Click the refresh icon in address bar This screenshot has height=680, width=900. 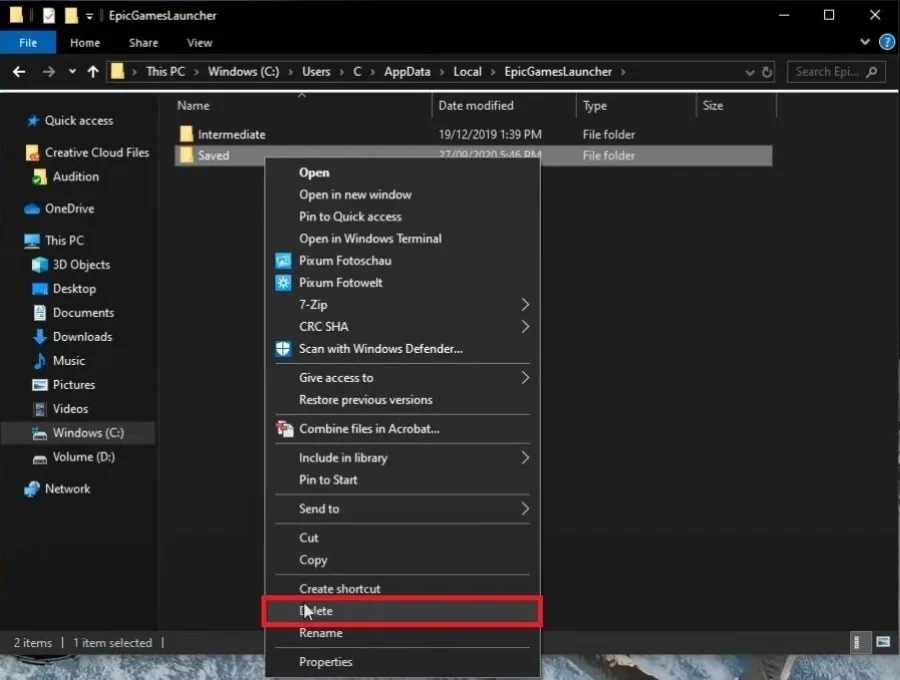coord(767,72)
